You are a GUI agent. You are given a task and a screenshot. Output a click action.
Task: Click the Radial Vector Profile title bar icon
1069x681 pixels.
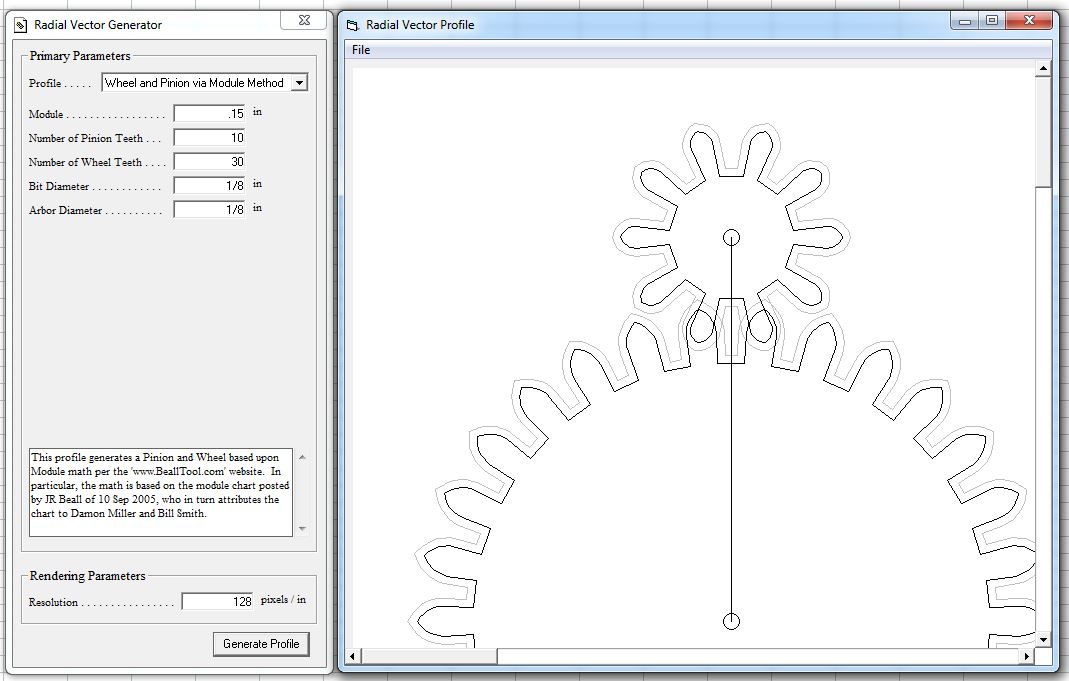click(352, 24)
